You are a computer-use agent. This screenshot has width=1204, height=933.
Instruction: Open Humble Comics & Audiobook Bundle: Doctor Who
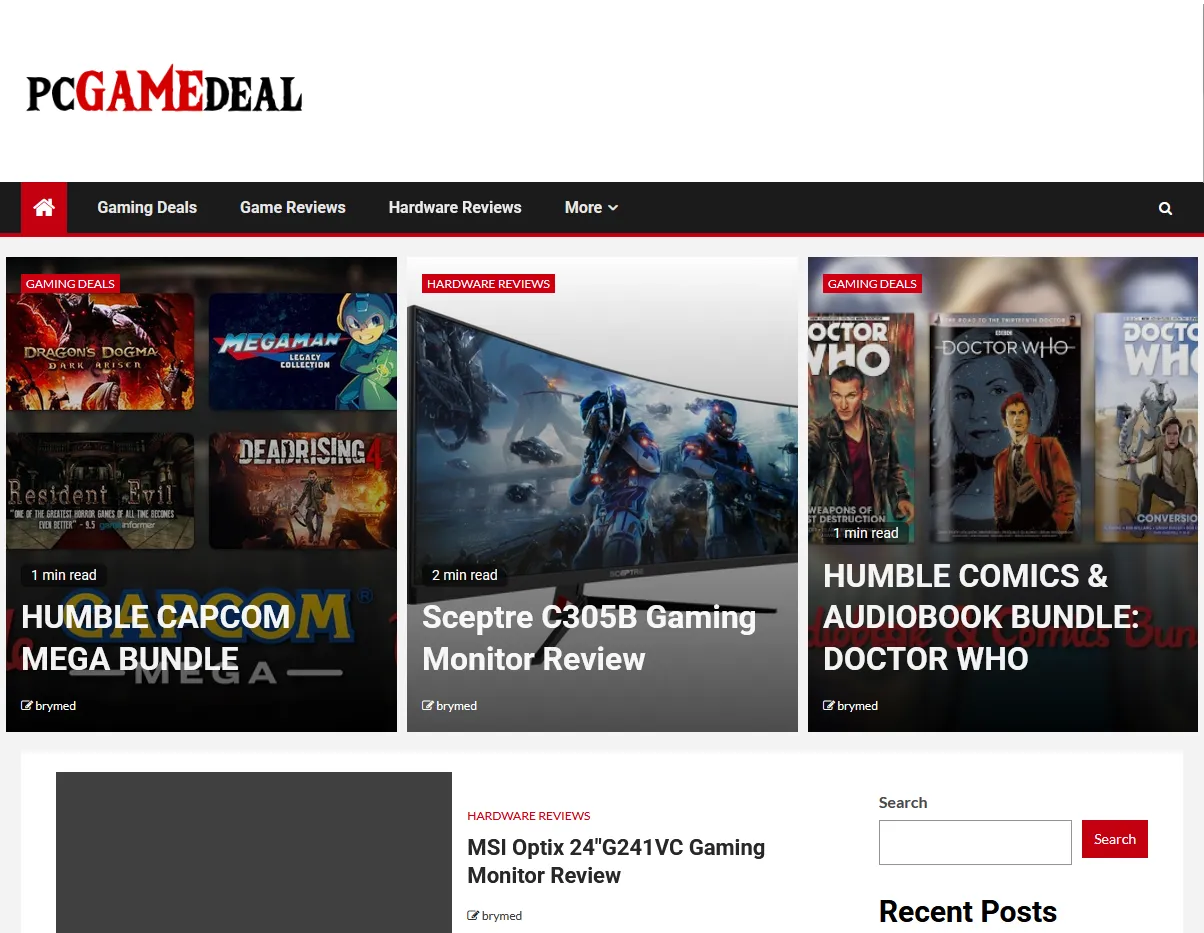[981, 617]
